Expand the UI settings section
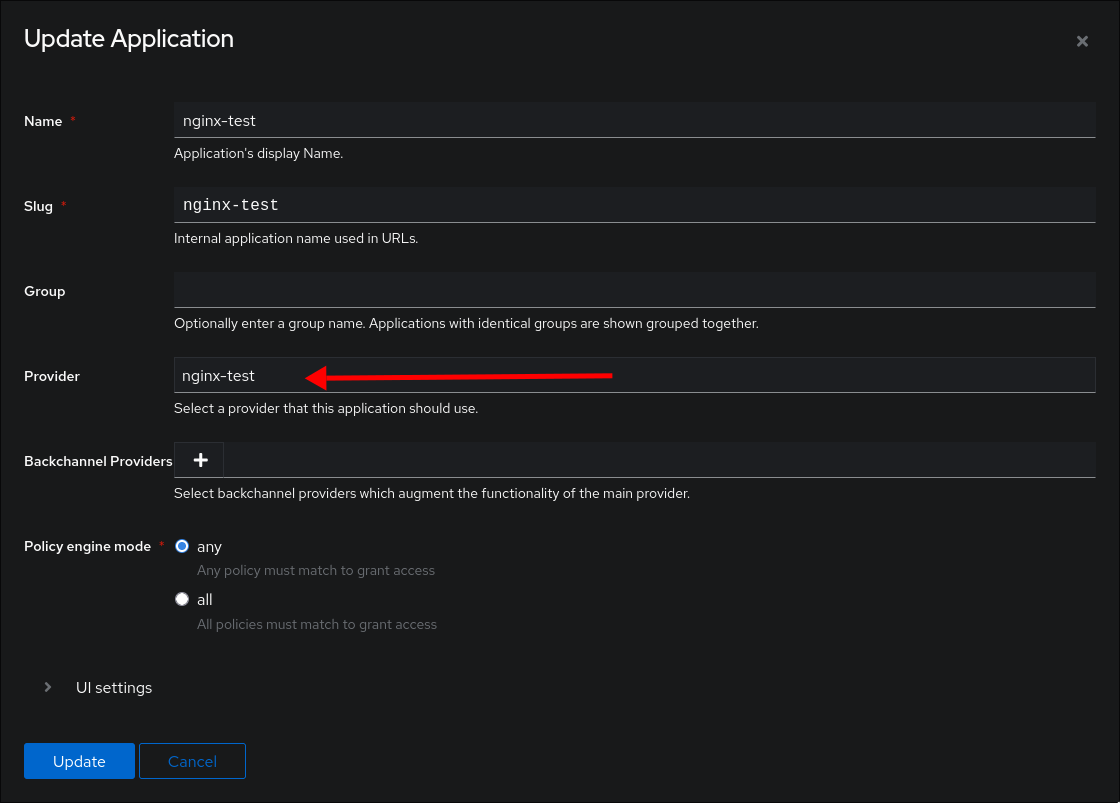1120x803 pixels. 48,687
